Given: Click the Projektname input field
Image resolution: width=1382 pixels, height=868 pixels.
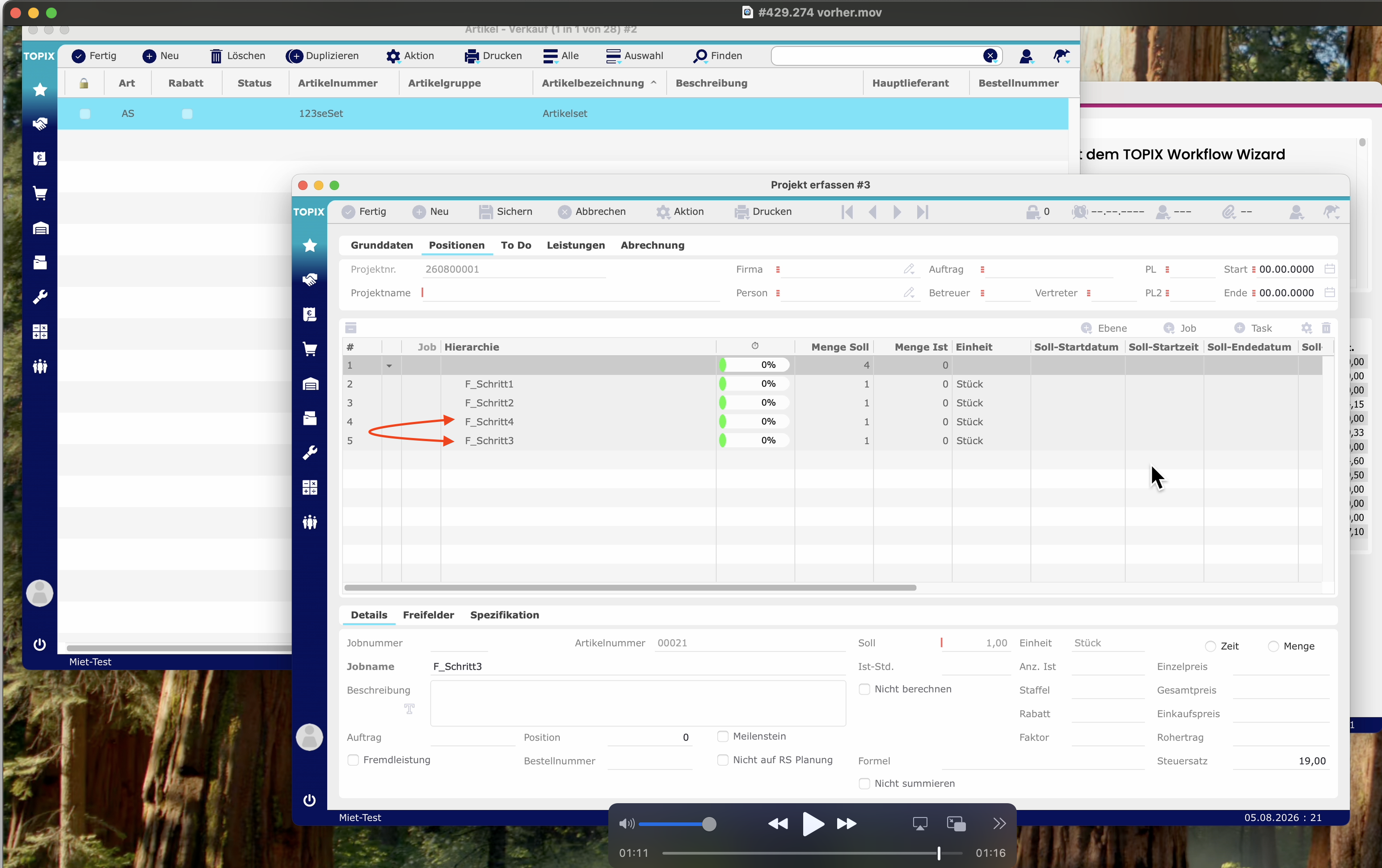Looking at the screenshot, I should [x=570, y=293].
